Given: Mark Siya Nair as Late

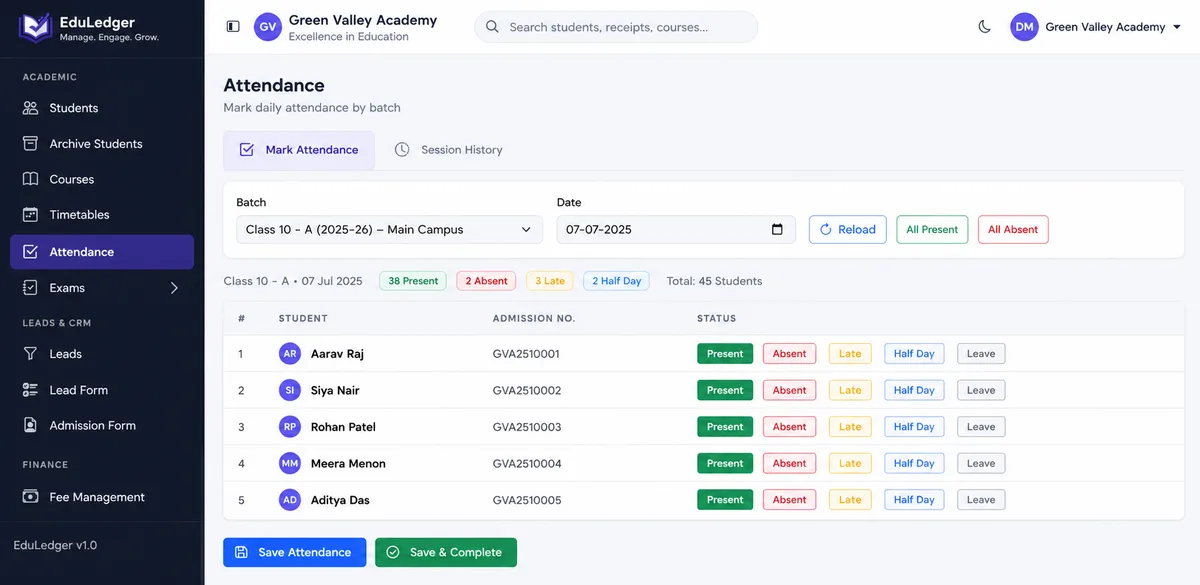Looking at the screenshot, I should coord(850,390).
